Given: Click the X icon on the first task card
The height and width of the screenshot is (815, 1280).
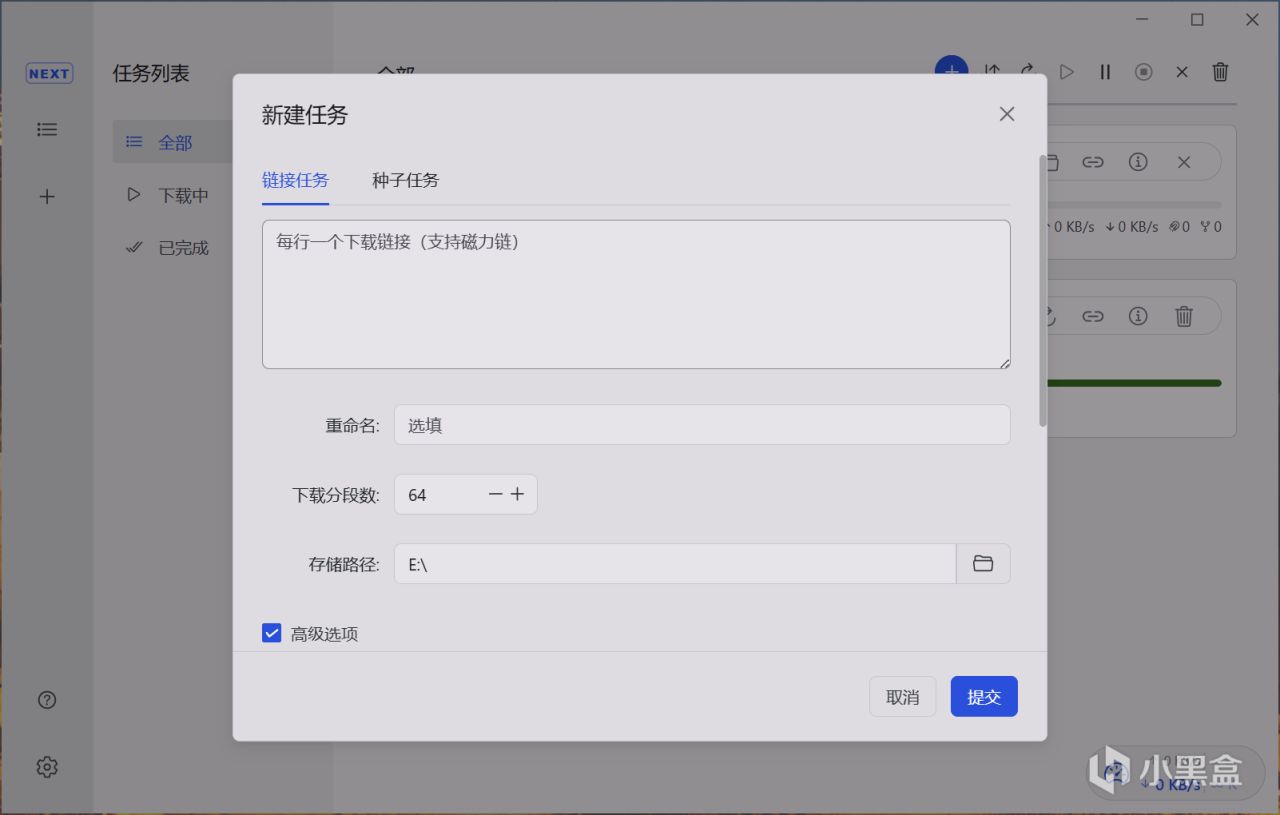Looking at the screenshot, I should click(x=1184, y=162).
